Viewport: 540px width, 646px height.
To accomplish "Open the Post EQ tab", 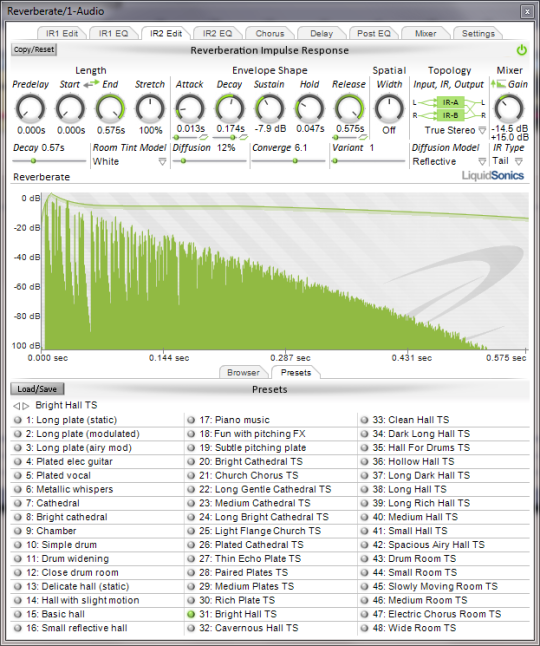I will click(374, 33).
